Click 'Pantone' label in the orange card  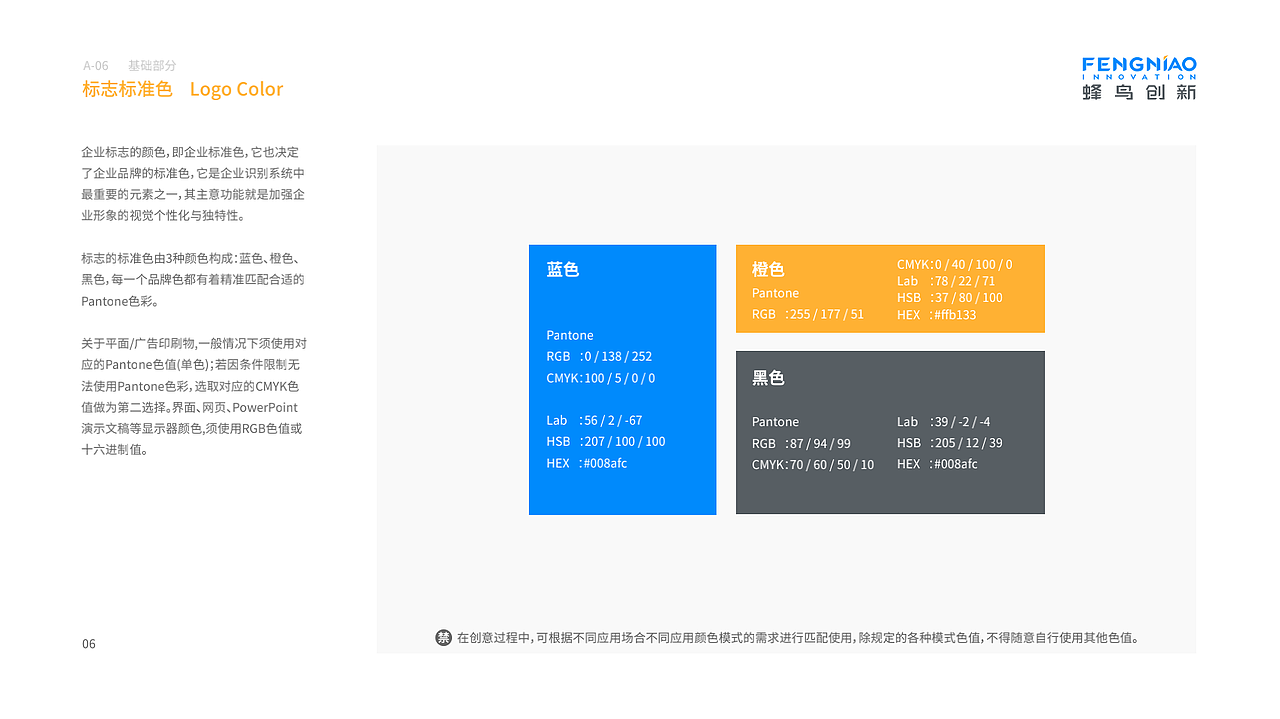[775, 293]
